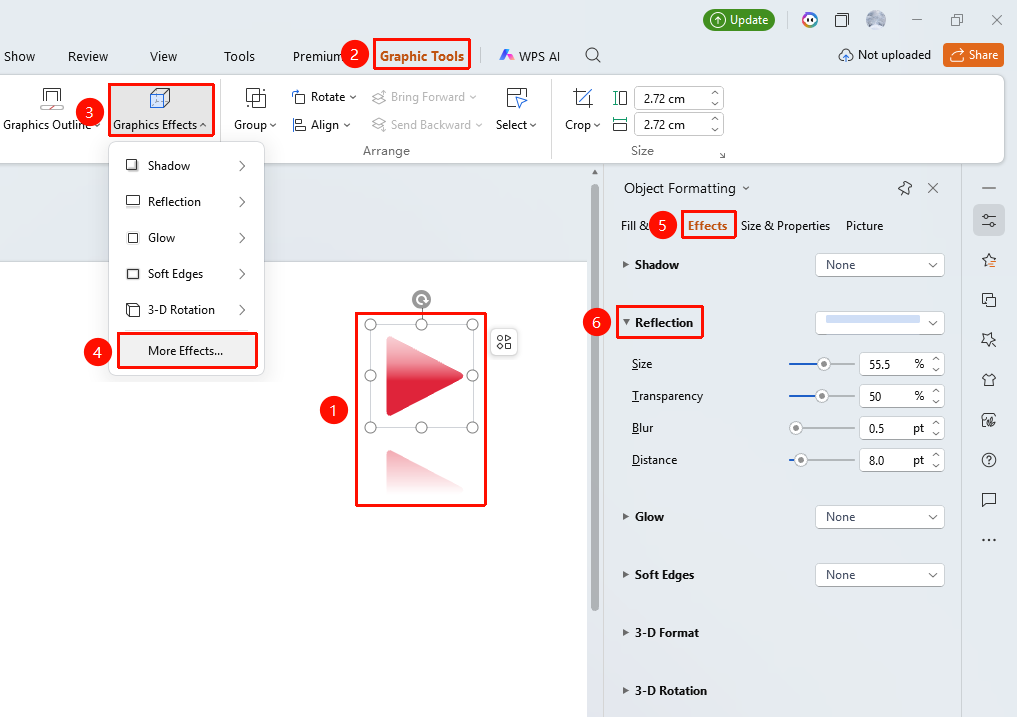Open the Reflection preset dropdown
Screen dimensions: 1017x717
pyautogui.click(x=879, y=322)
